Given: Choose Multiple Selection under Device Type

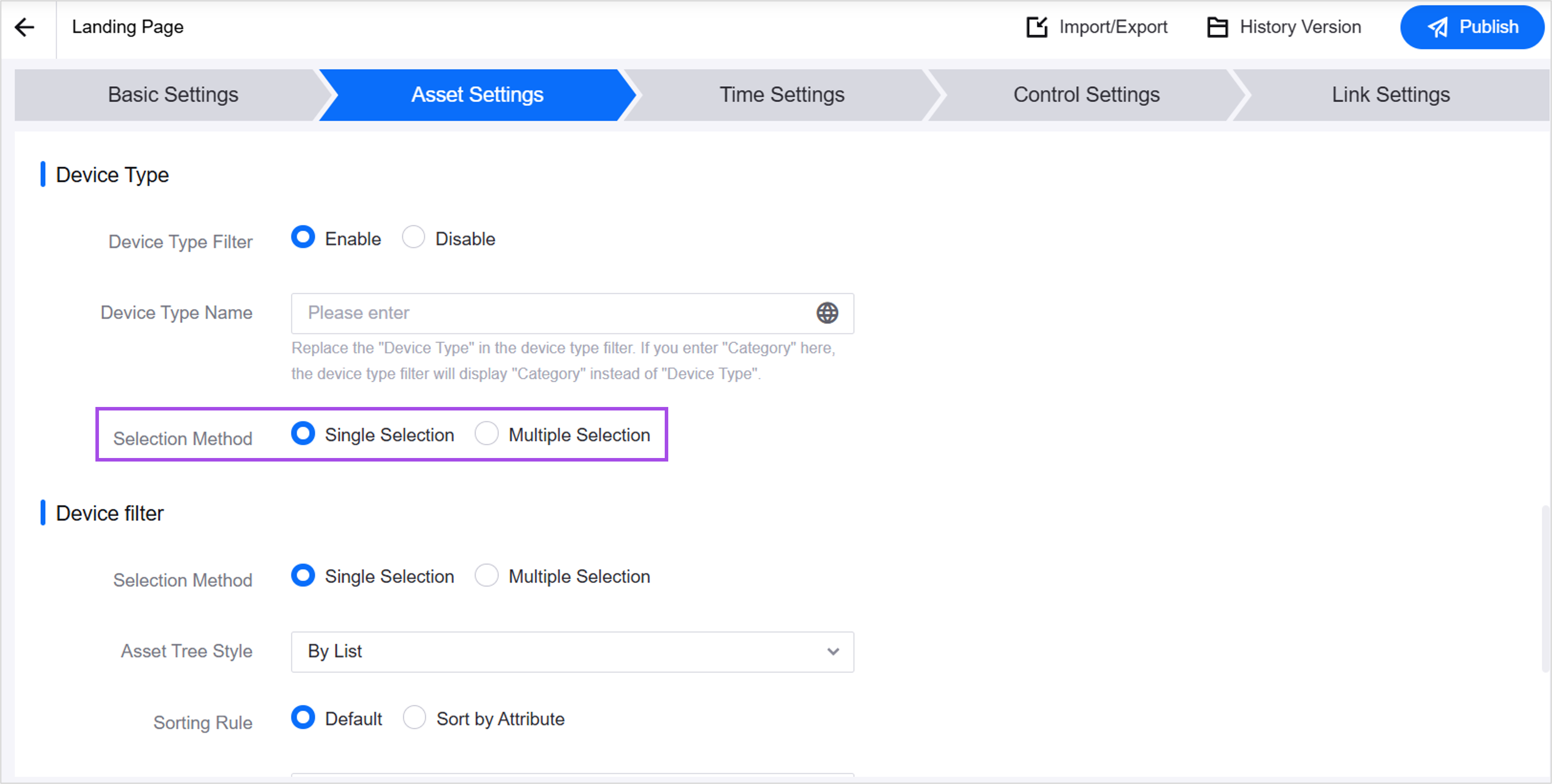Looking at the screenshot, I should click(486, 434).
